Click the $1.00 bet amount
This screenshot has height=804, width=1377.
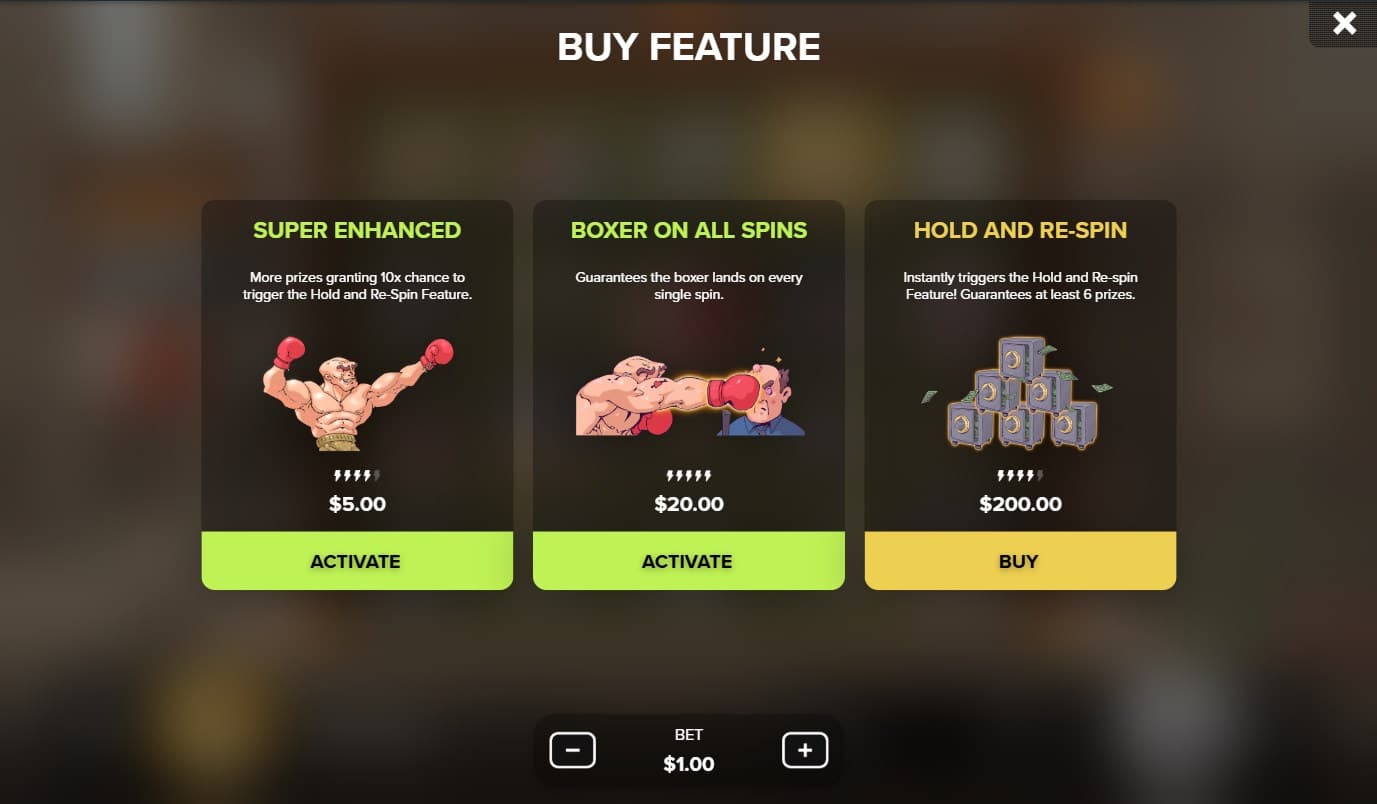pyautogui.click(x=689, y=764)
